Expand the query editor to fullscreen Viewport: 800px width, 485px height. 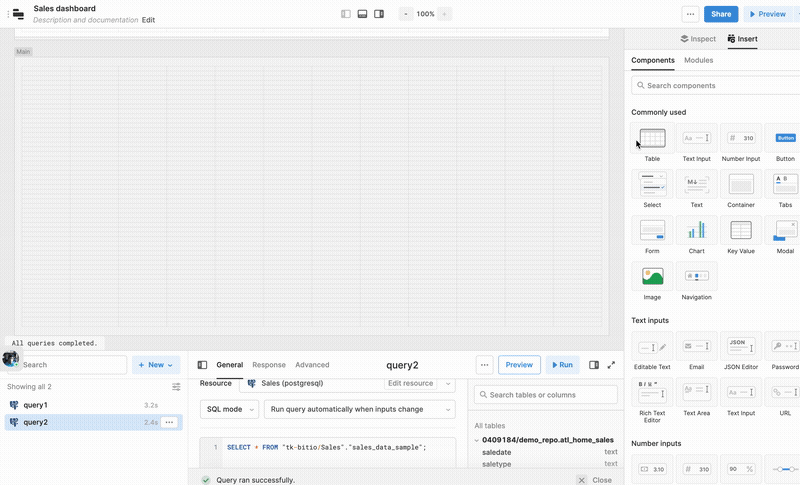pyautogui.click(x=611, y=365)
